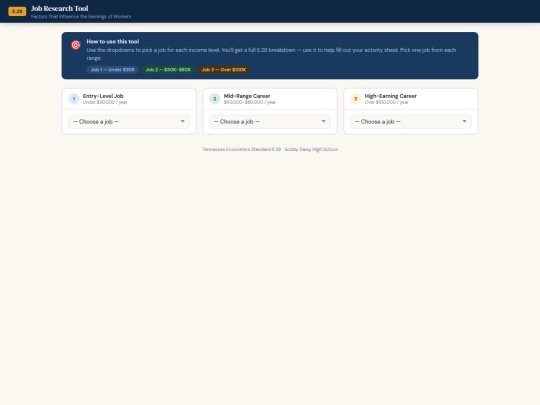Click the Job Research Tool title
This screenshot has height=405, width=540.
[60, 8]
